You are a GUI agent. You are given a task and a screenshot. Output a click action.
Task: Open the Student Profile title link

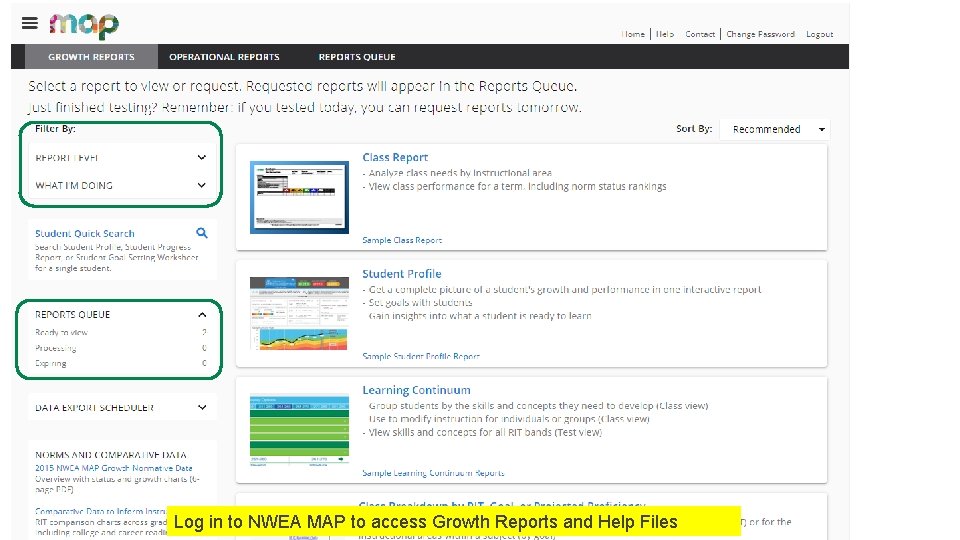click(402, 274)
